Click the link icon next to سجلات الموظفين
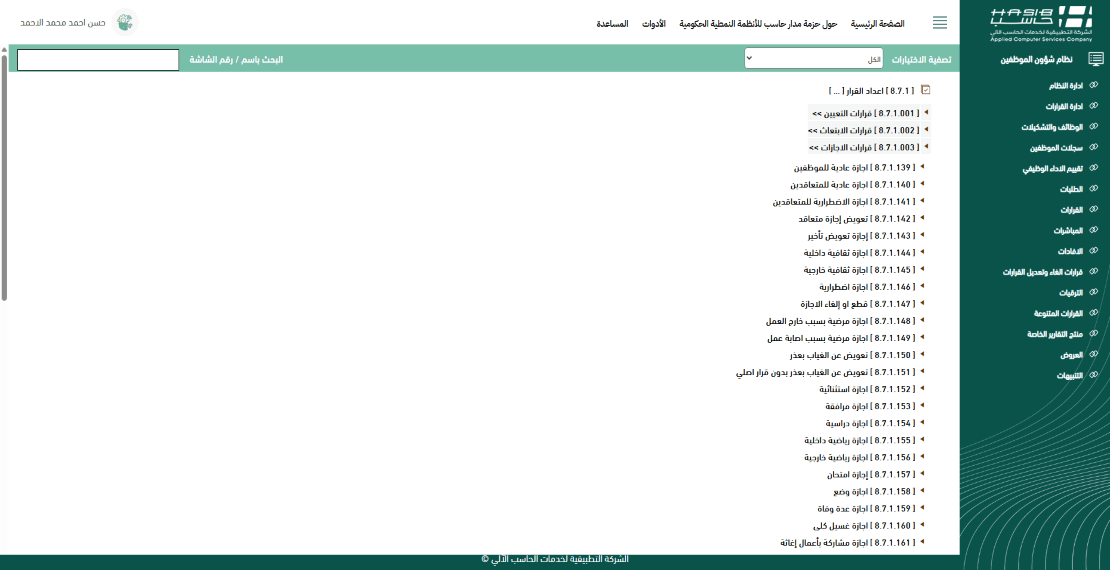This screenshot has width=1110, height=570. pos(1094,148)
